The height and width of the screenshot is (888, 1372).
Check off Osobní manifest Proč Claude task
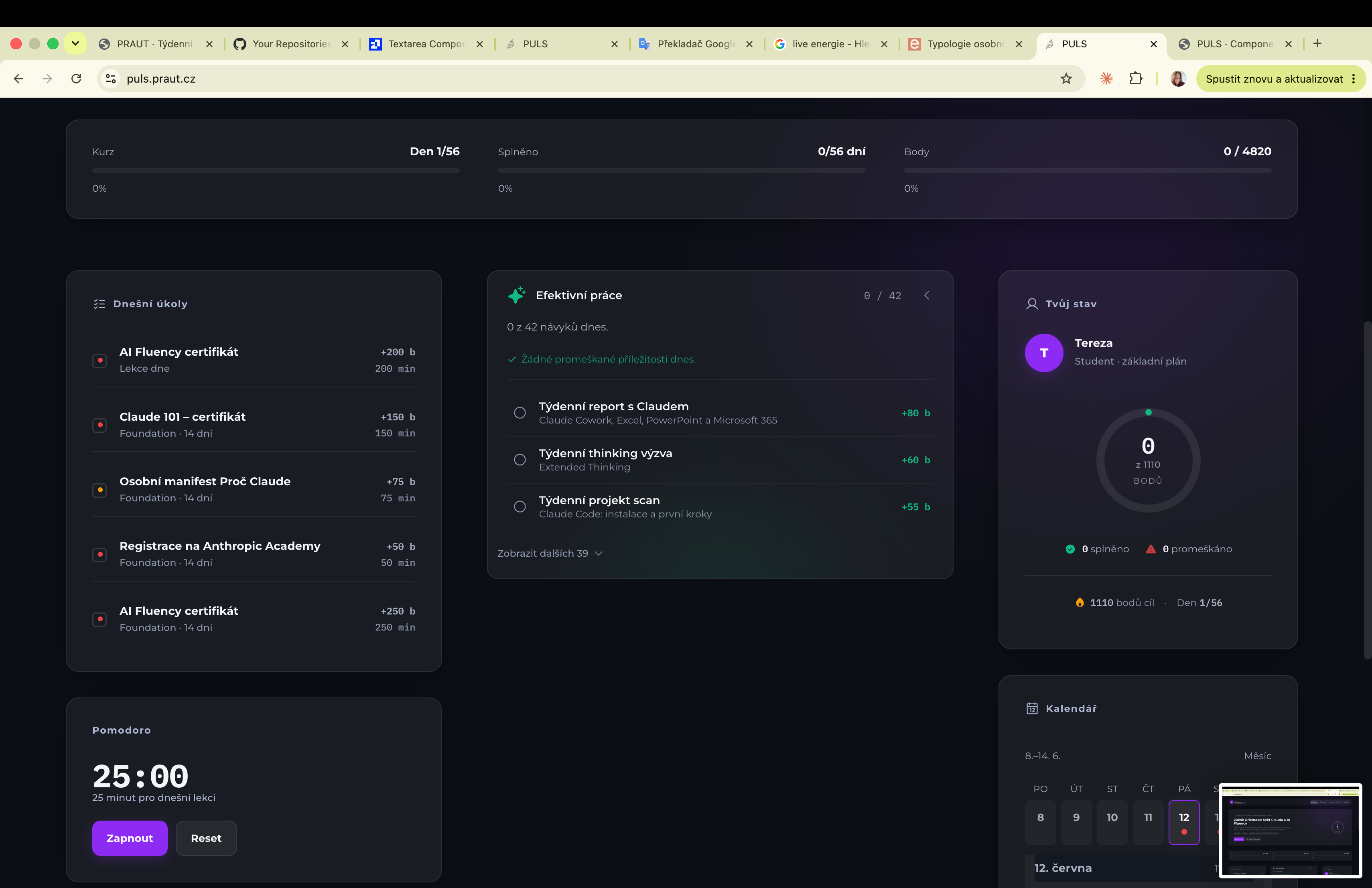[100, 490]
